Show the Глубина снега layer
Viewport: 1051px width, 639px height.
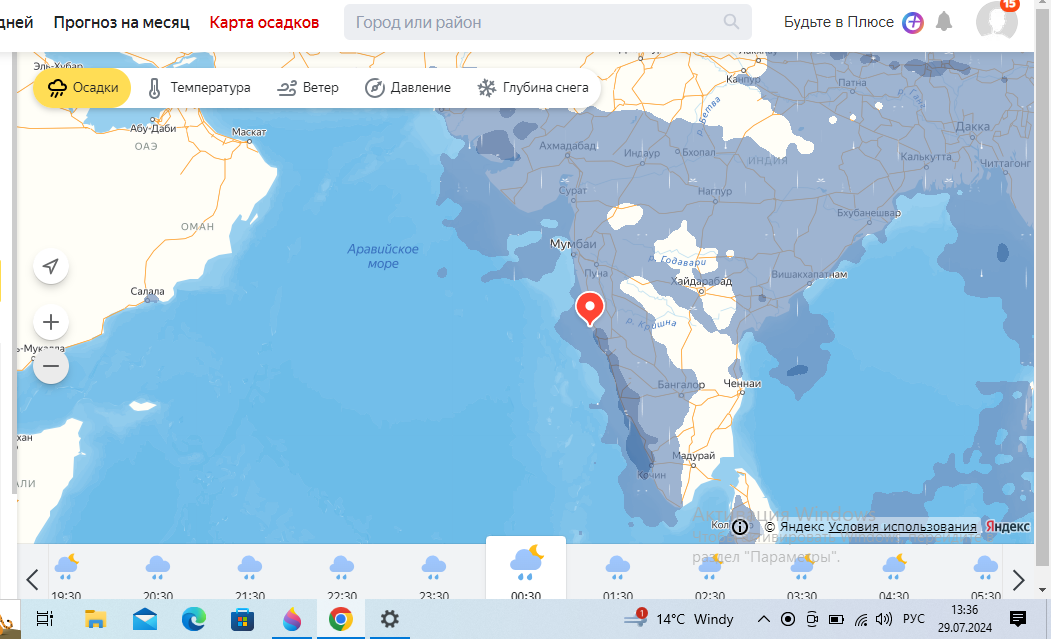[x=533, y=88]
